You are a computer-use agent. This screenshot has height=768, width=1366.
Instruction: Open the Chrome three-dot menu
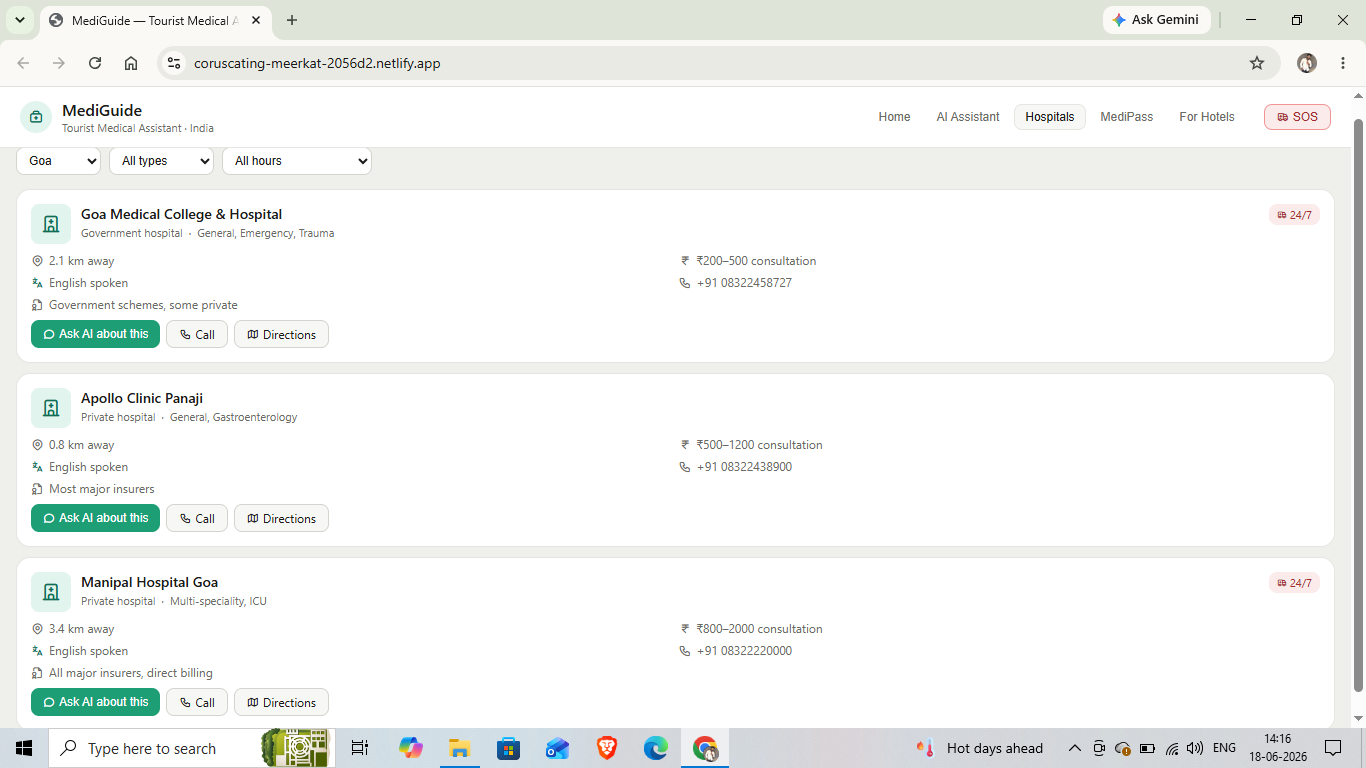pos(1343,63)
